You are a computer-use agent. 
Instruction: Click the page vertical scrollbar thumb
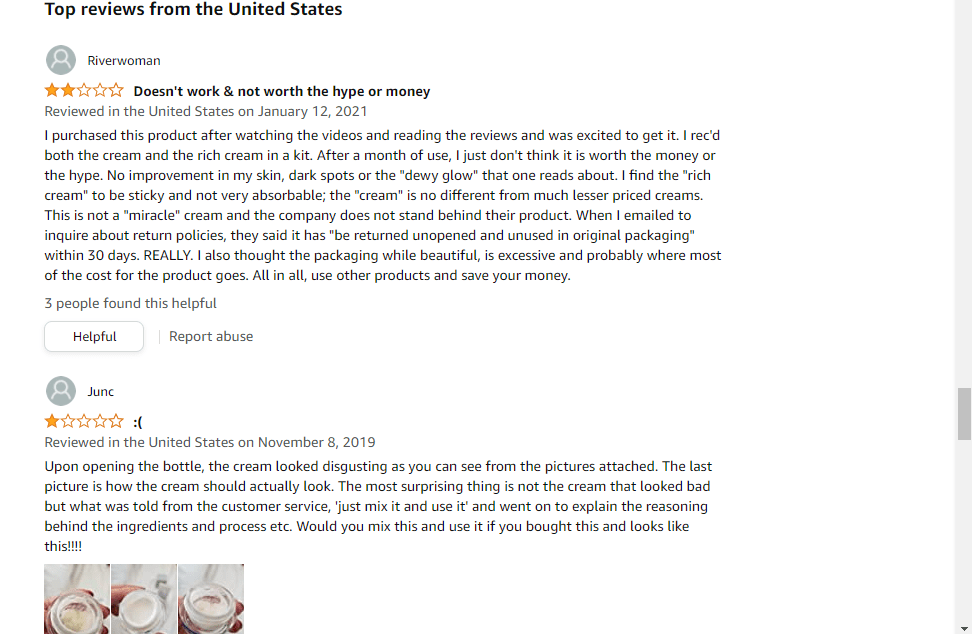coord(964,414)
